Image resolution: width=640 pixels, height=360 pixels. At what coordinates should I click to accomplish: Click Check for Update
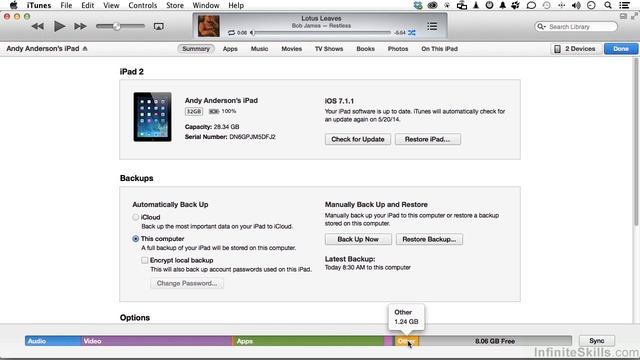point(358,139)
